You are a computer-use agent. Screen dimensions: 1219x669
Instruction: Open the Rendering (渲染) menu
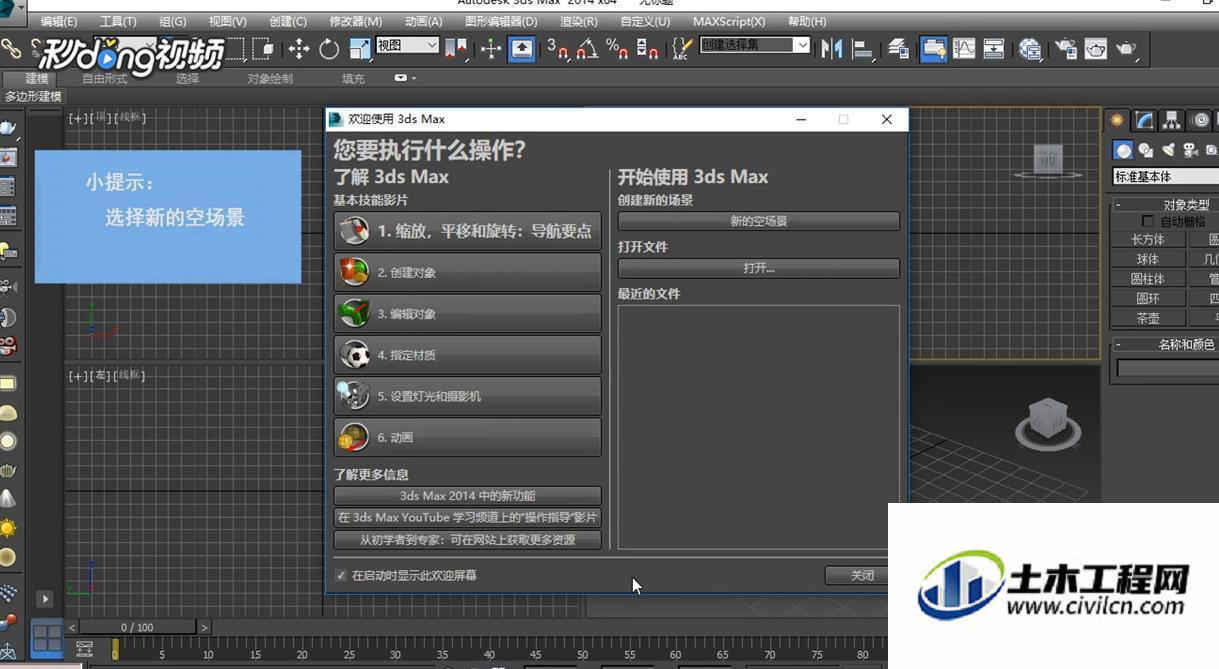click(x=578, y=21)
